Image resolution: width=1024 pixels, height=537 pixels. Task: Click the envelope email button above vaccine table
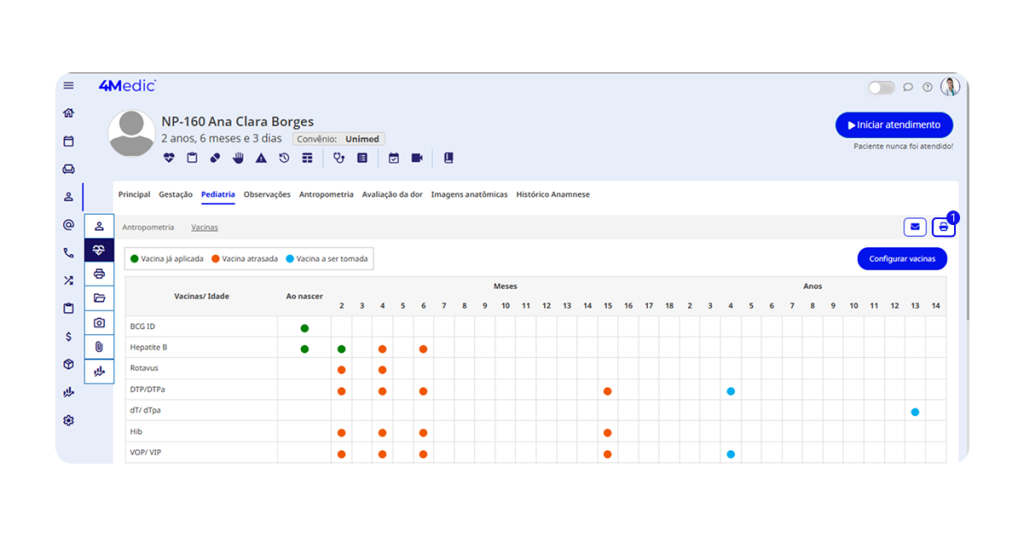[914, 227]
